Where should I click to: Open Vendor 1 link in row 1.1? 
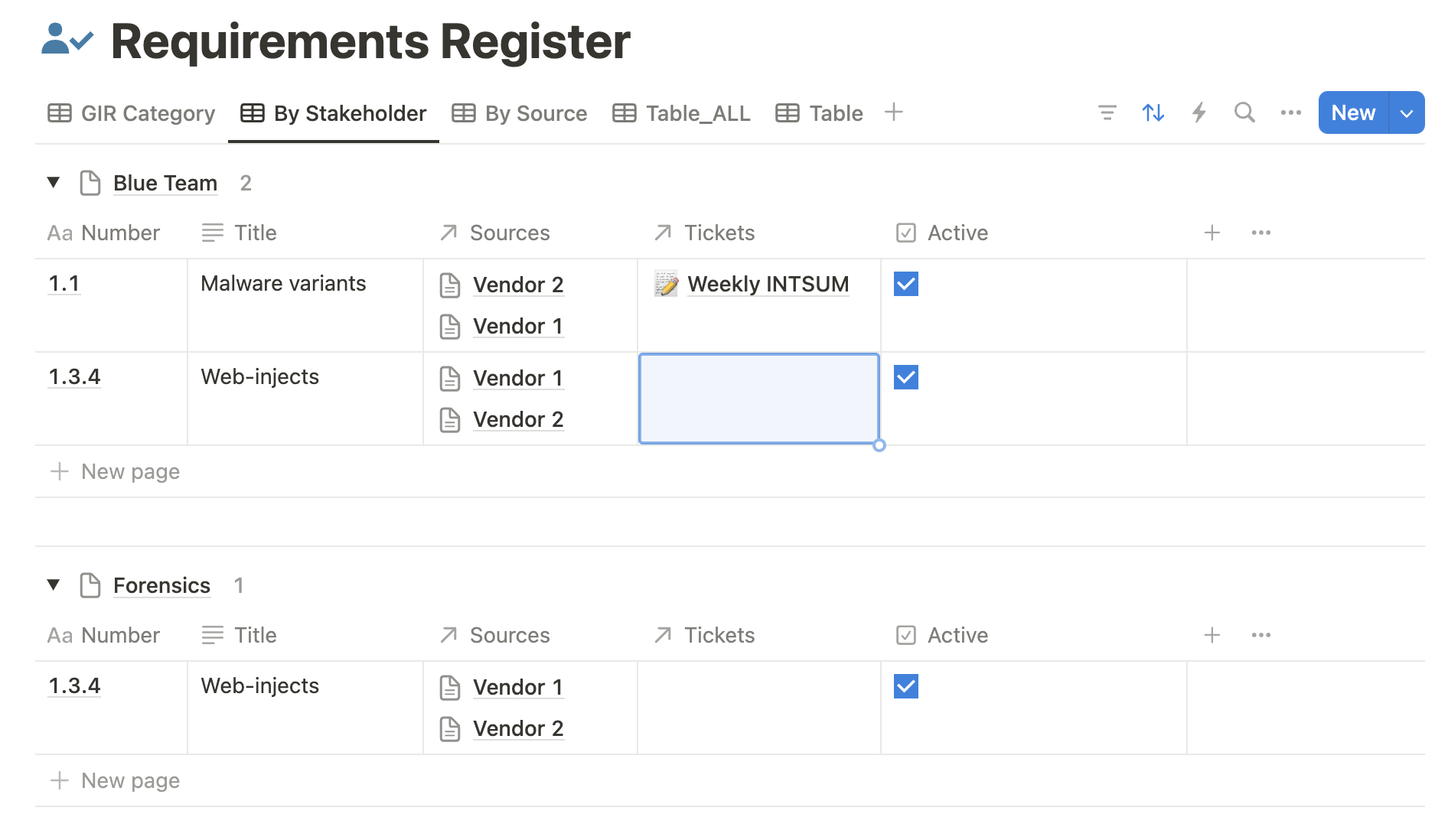click(x=518, y=326)
